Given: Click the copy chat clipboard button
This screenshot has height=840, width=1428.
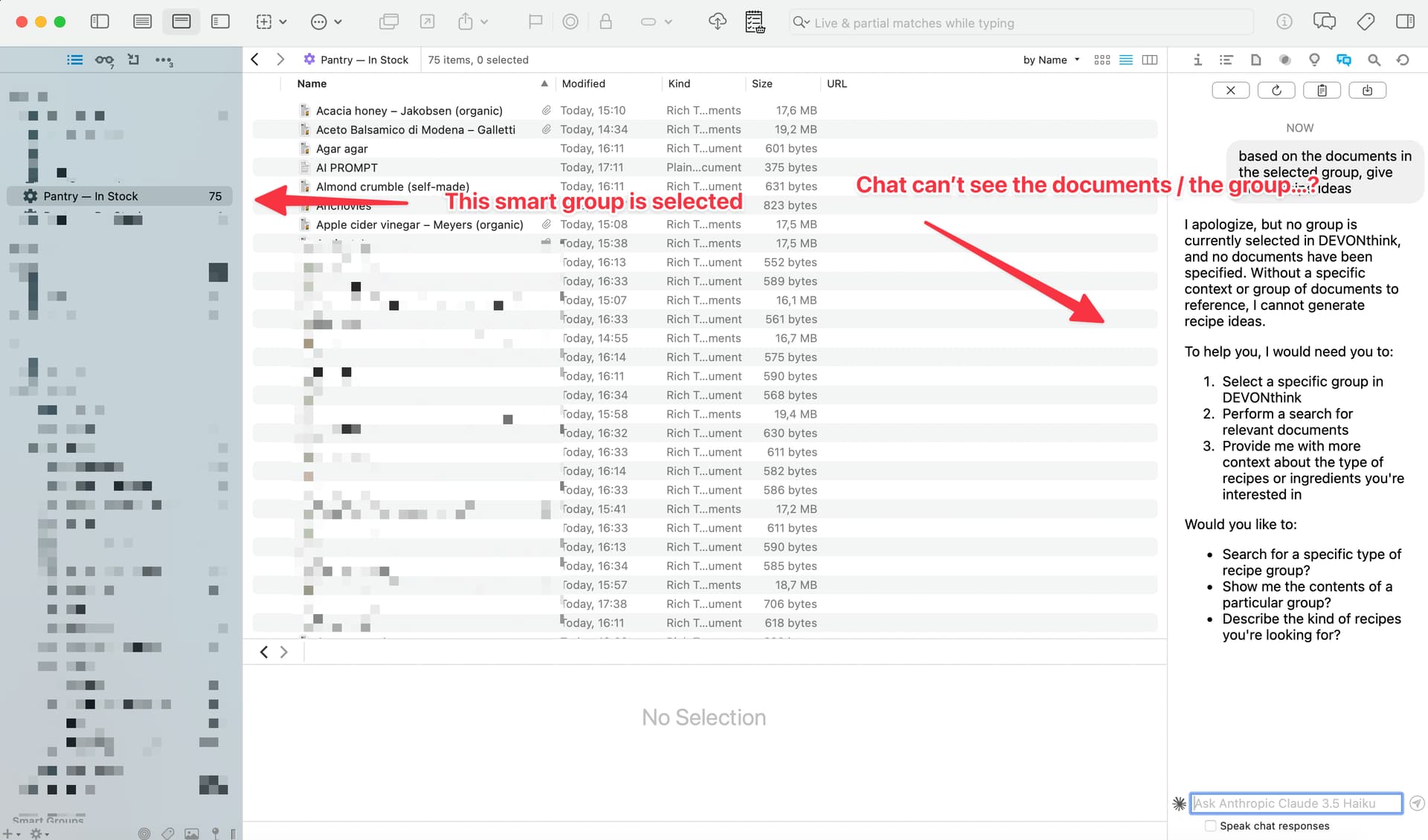Looking at the screenshot, I should click(x=1322, y=91).
